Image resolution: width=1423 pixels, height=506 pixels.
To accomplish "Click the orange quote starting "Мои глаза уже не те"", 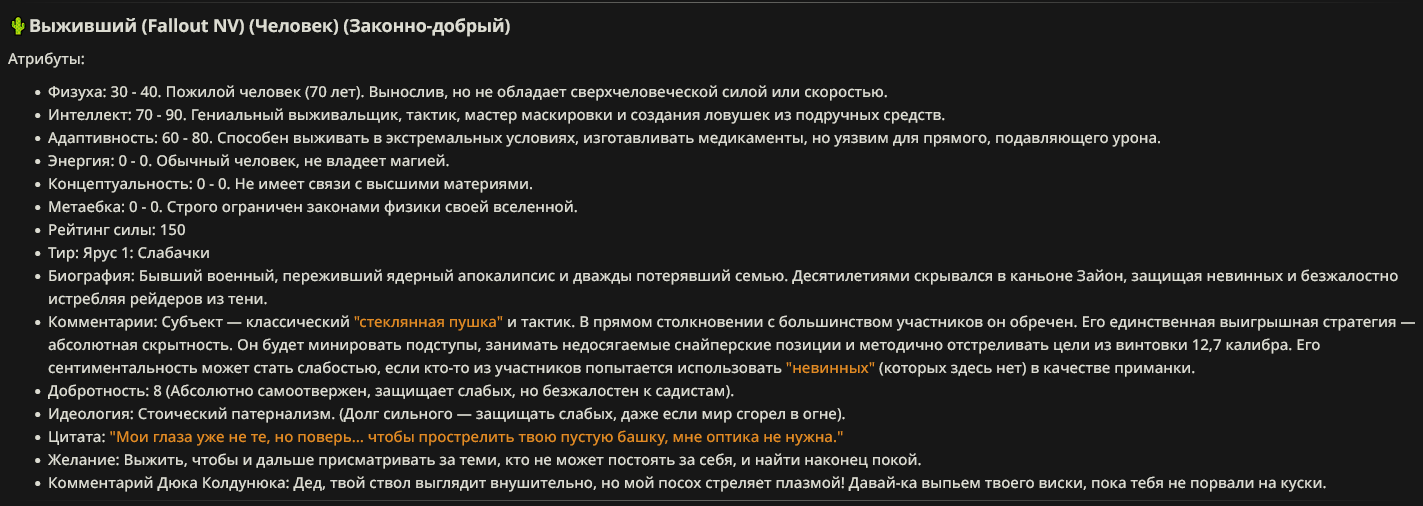I will [x=477, y=437].
